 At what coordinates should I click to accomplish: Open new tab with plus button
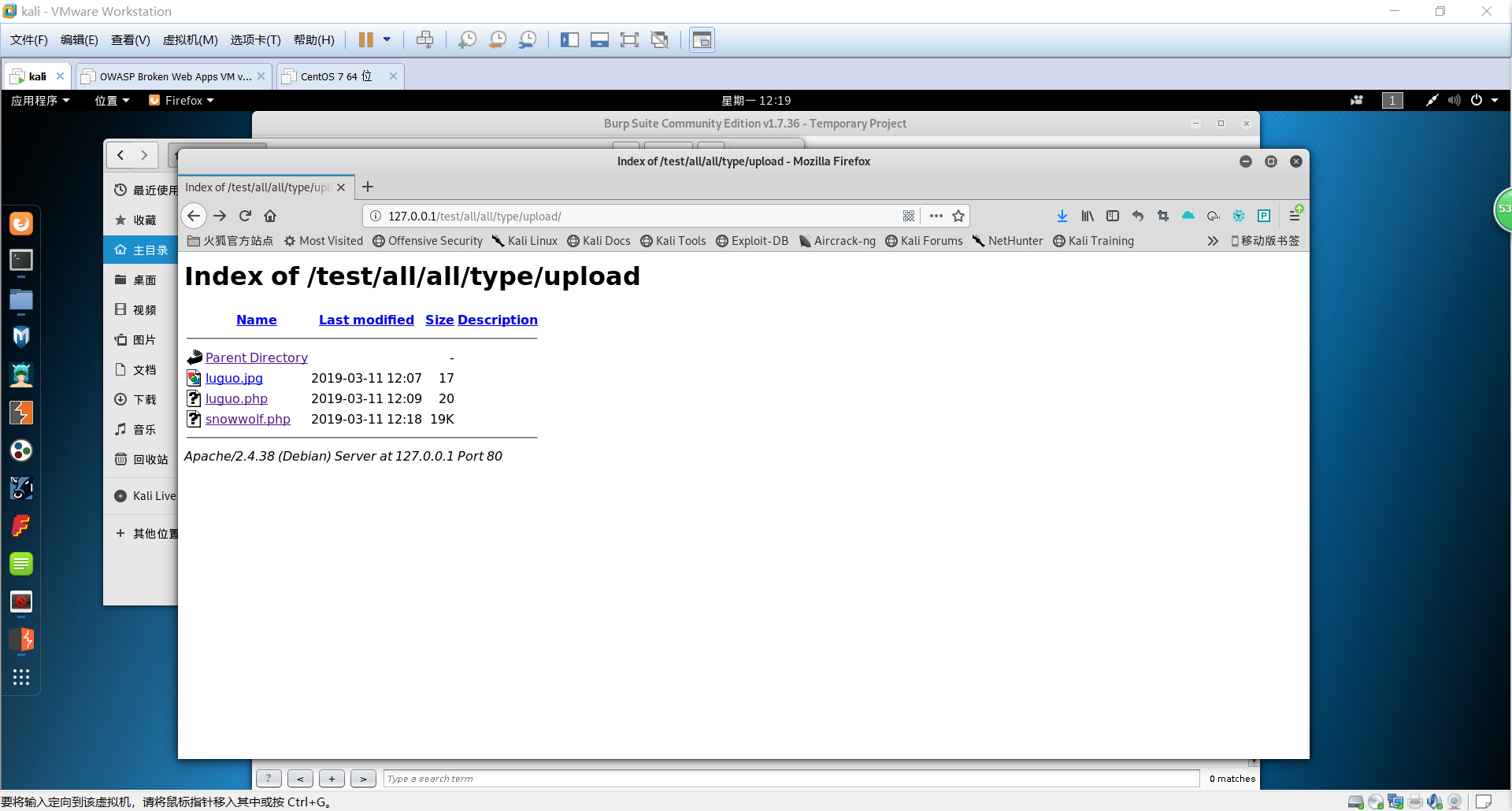pos(368,187)
